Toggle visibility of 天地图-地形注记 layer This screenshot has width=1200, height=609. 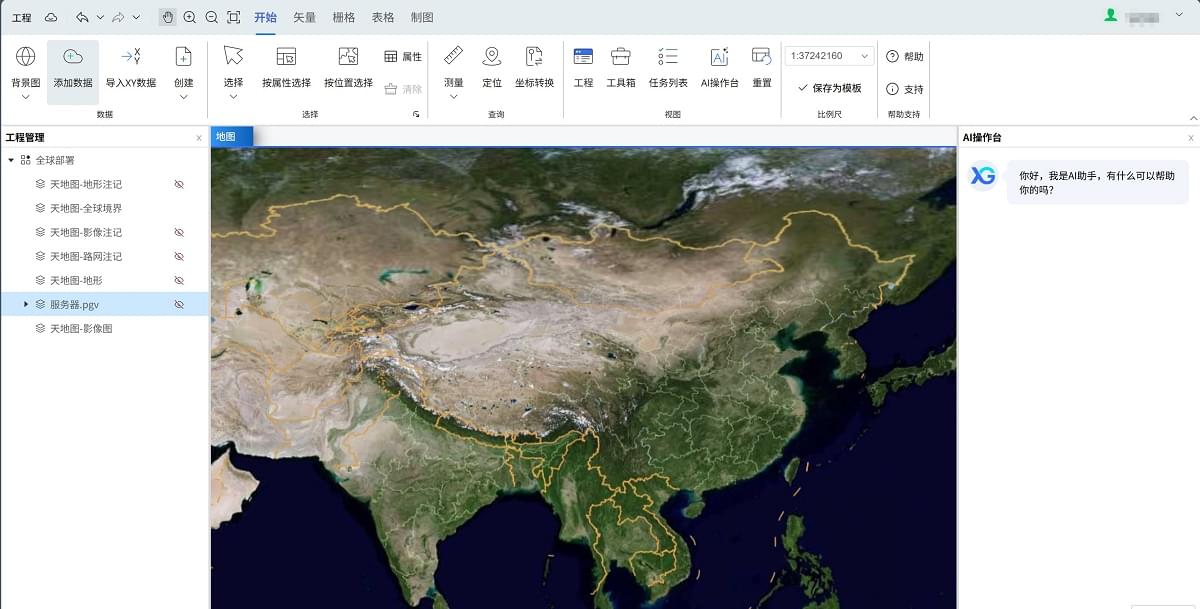click(x=180, y=185)
